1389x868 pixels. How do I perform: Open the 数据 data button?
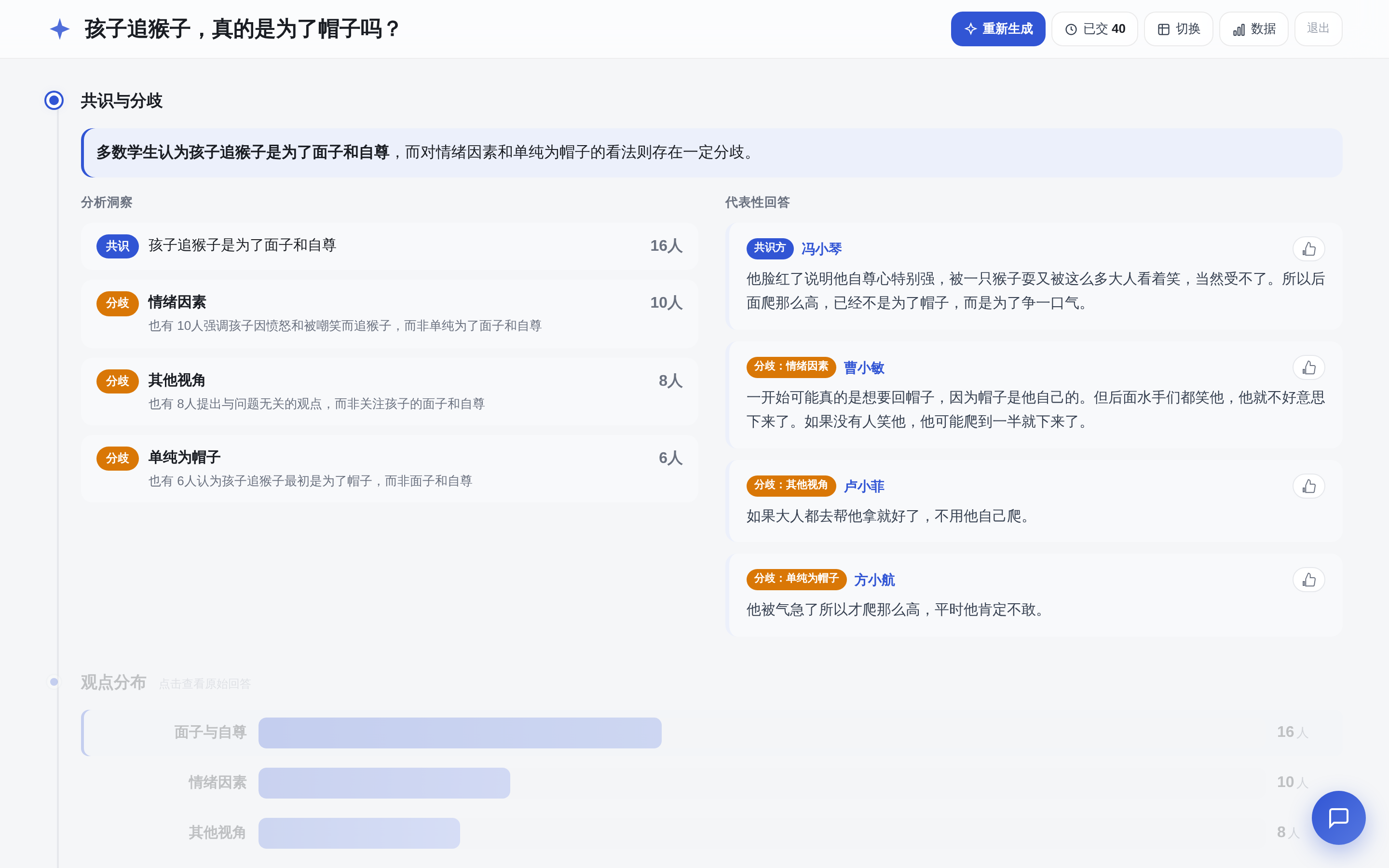point(1253,29)
